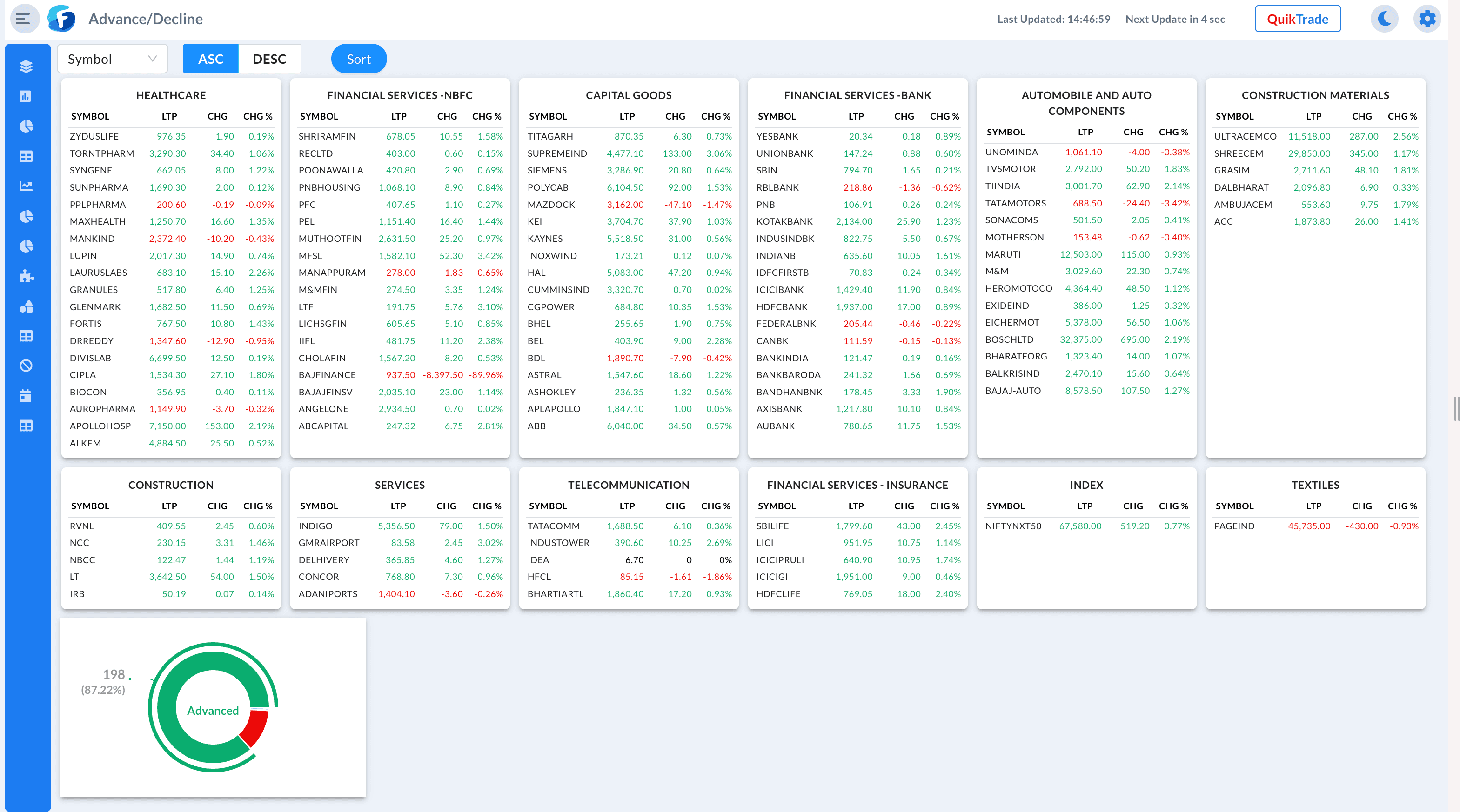Select MARUTI symbol

coord(1003,254)
